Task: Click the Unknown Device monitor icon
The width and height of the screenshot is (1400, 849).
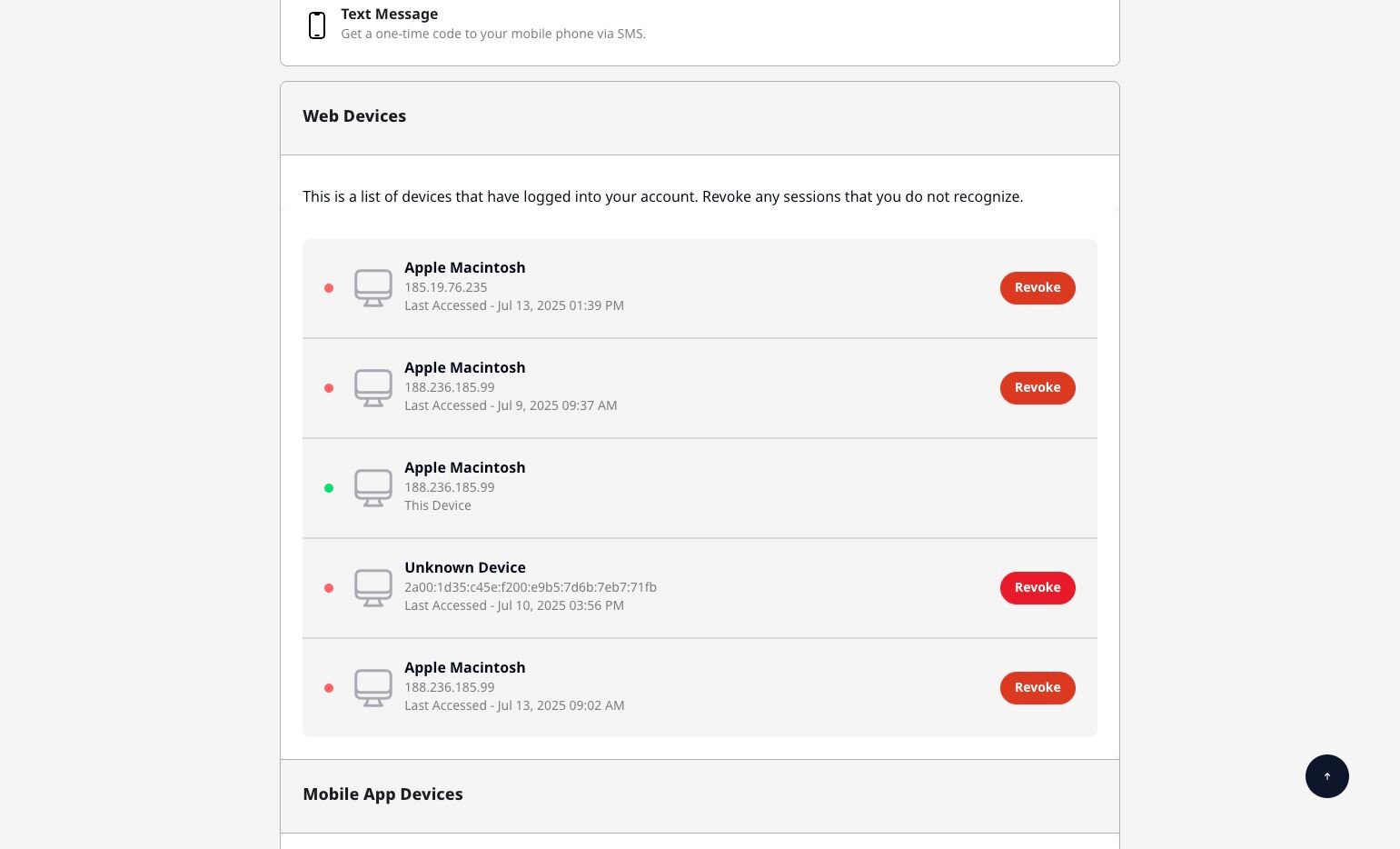Action: (x=372, y=588)
